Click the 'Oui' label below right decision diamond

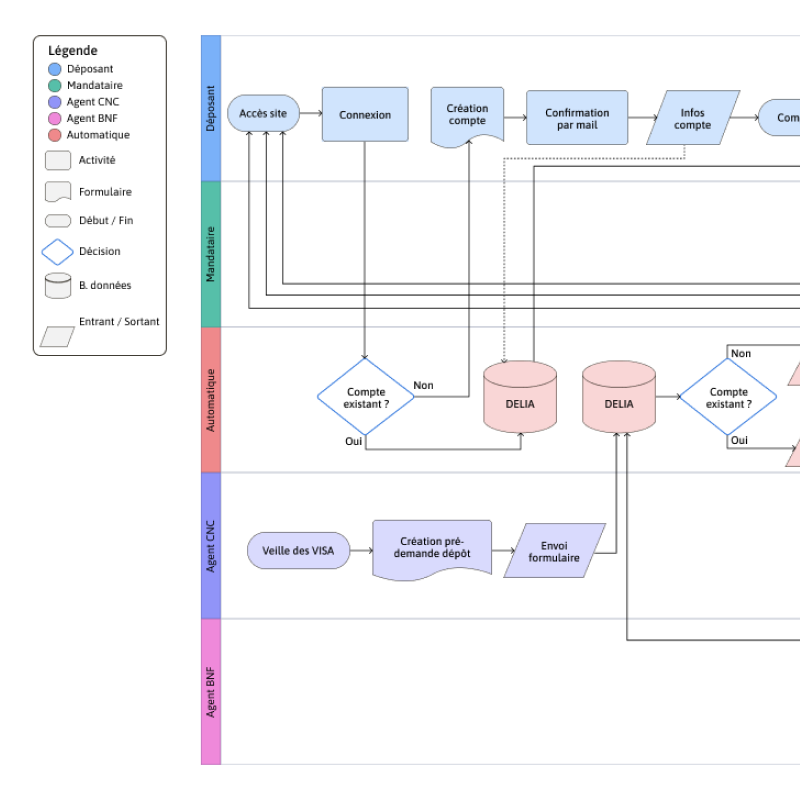[x=739, y=440]
